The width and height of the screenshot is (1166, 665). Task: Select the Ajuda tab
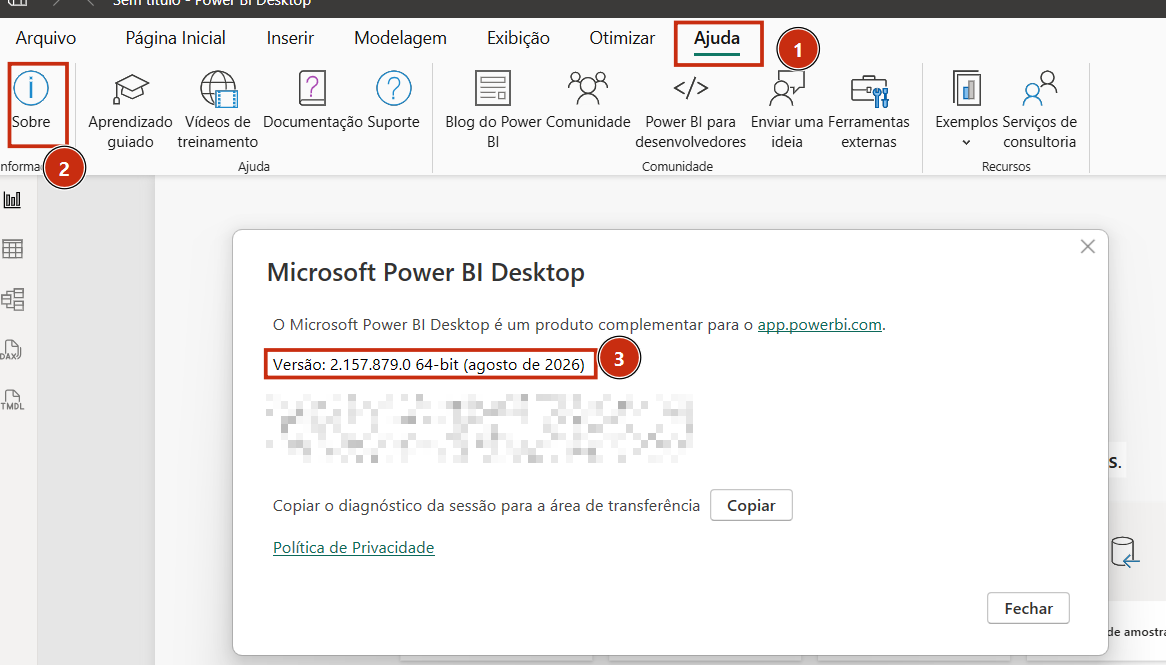coord(717,39)
